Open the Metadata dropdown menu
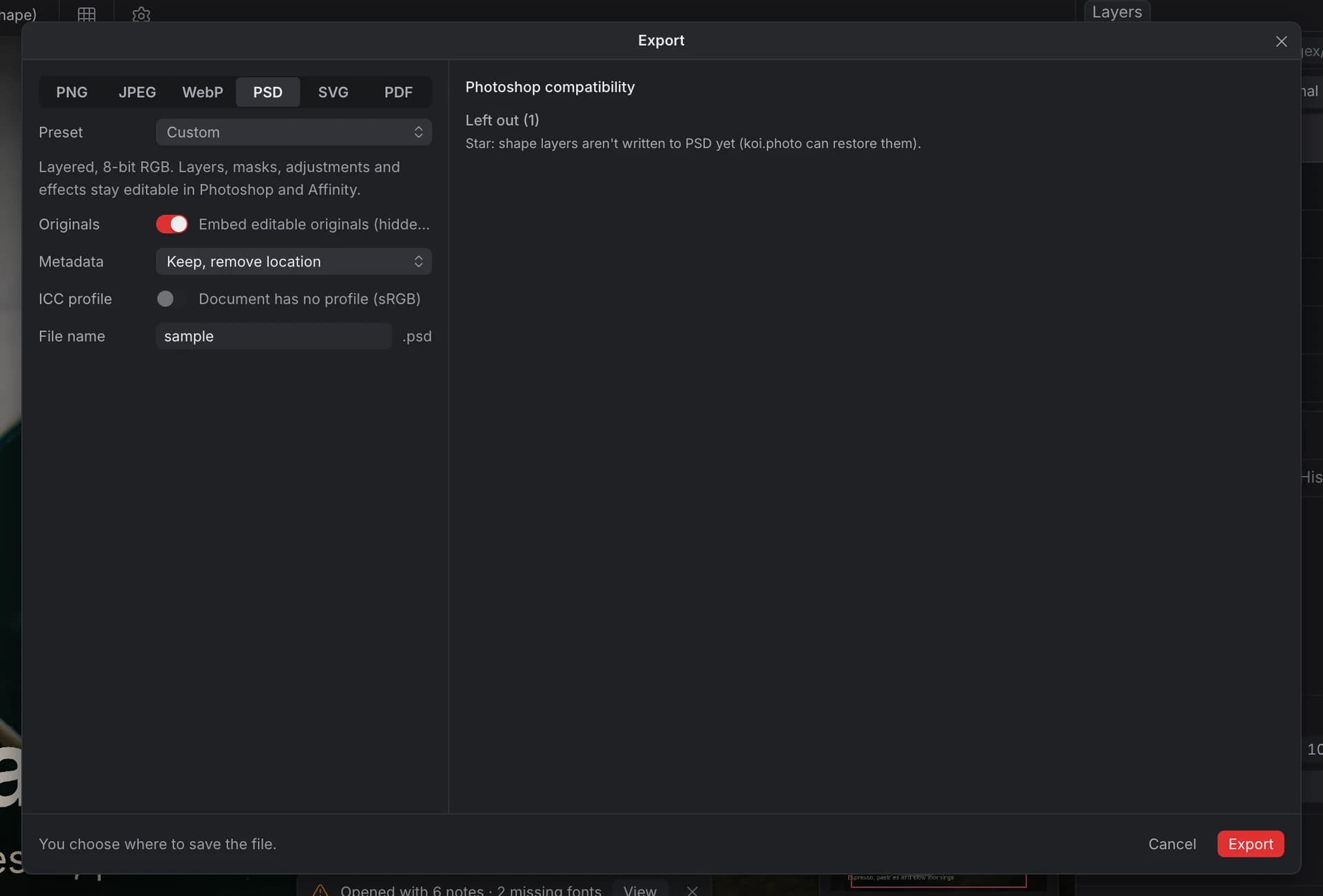 (294, 261)
